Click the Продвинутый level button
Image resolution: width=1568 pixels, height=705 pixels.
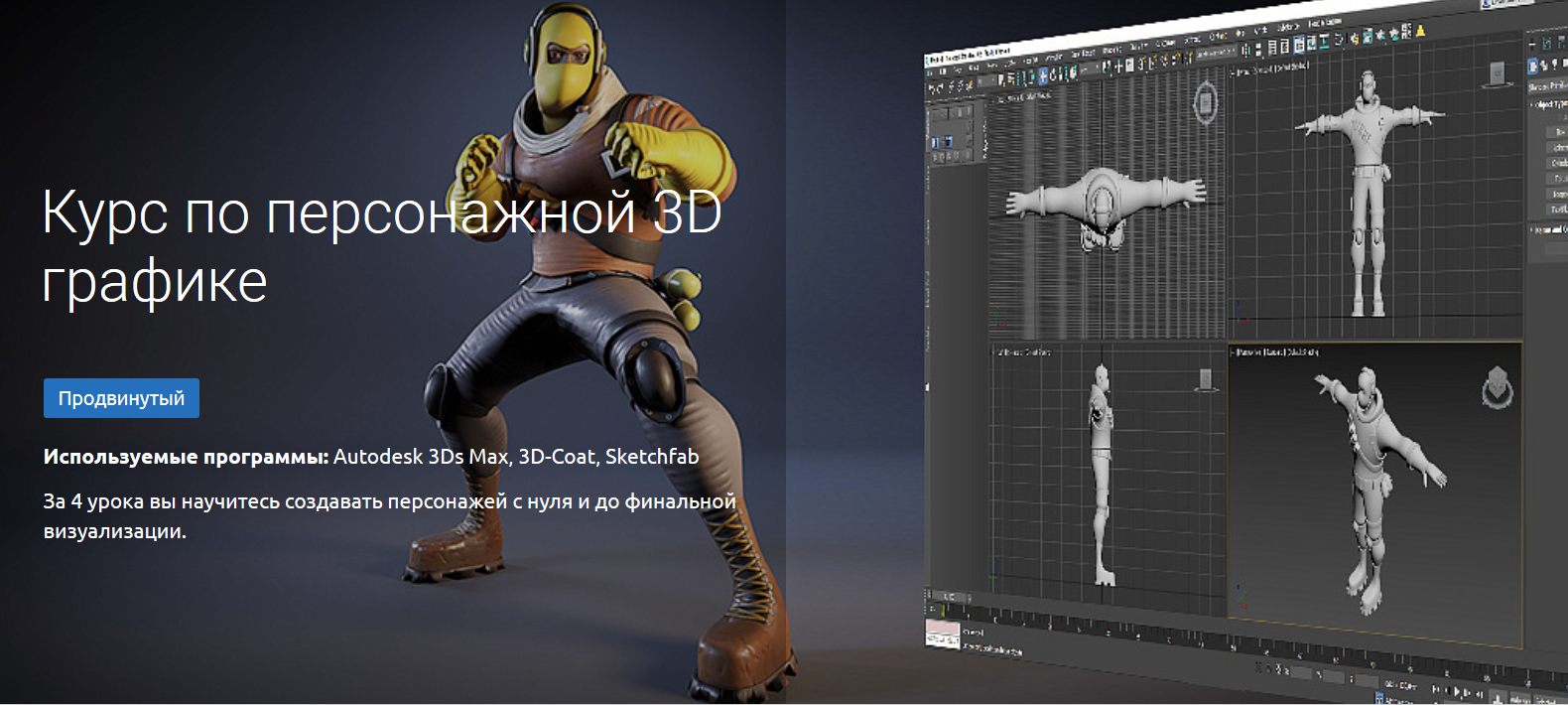121,398
